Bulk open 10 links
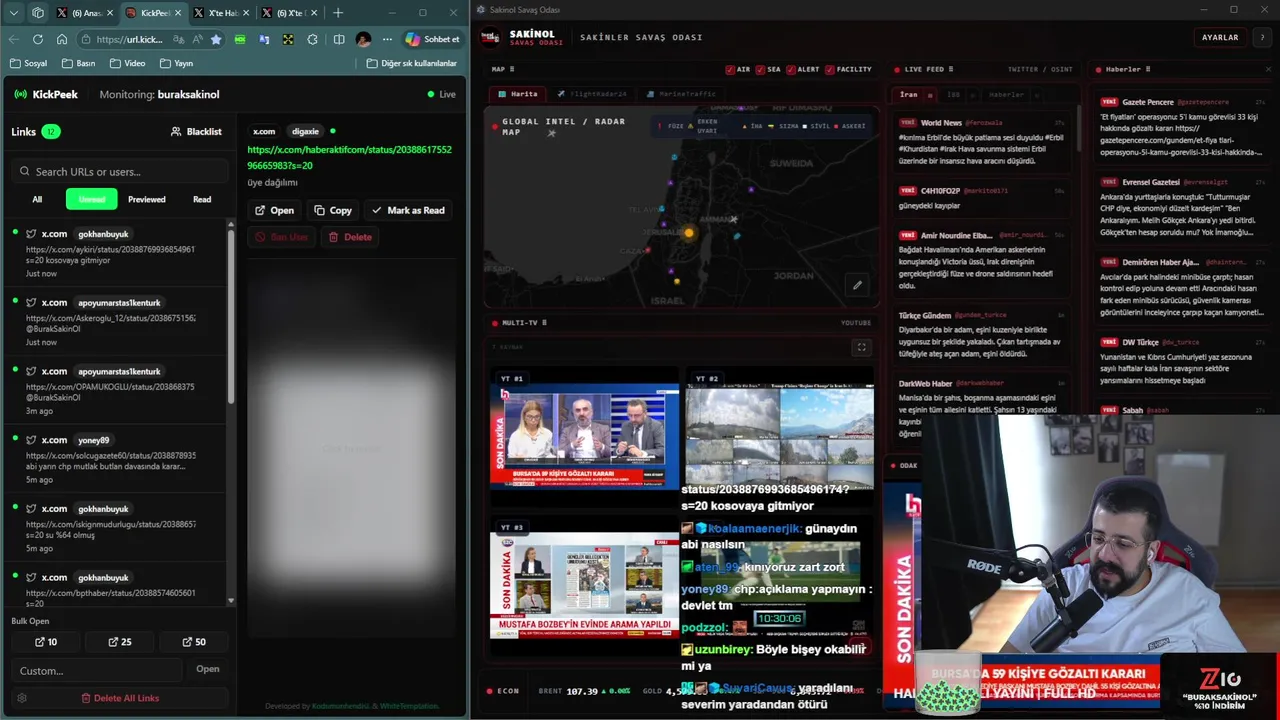1280x720 pixels. 46,642
